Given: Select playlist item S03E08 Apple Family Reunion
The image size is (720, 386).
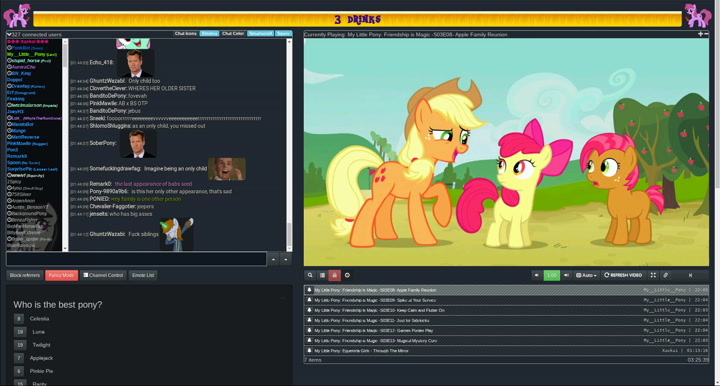Looking at the screenshot, I should 506,290.
